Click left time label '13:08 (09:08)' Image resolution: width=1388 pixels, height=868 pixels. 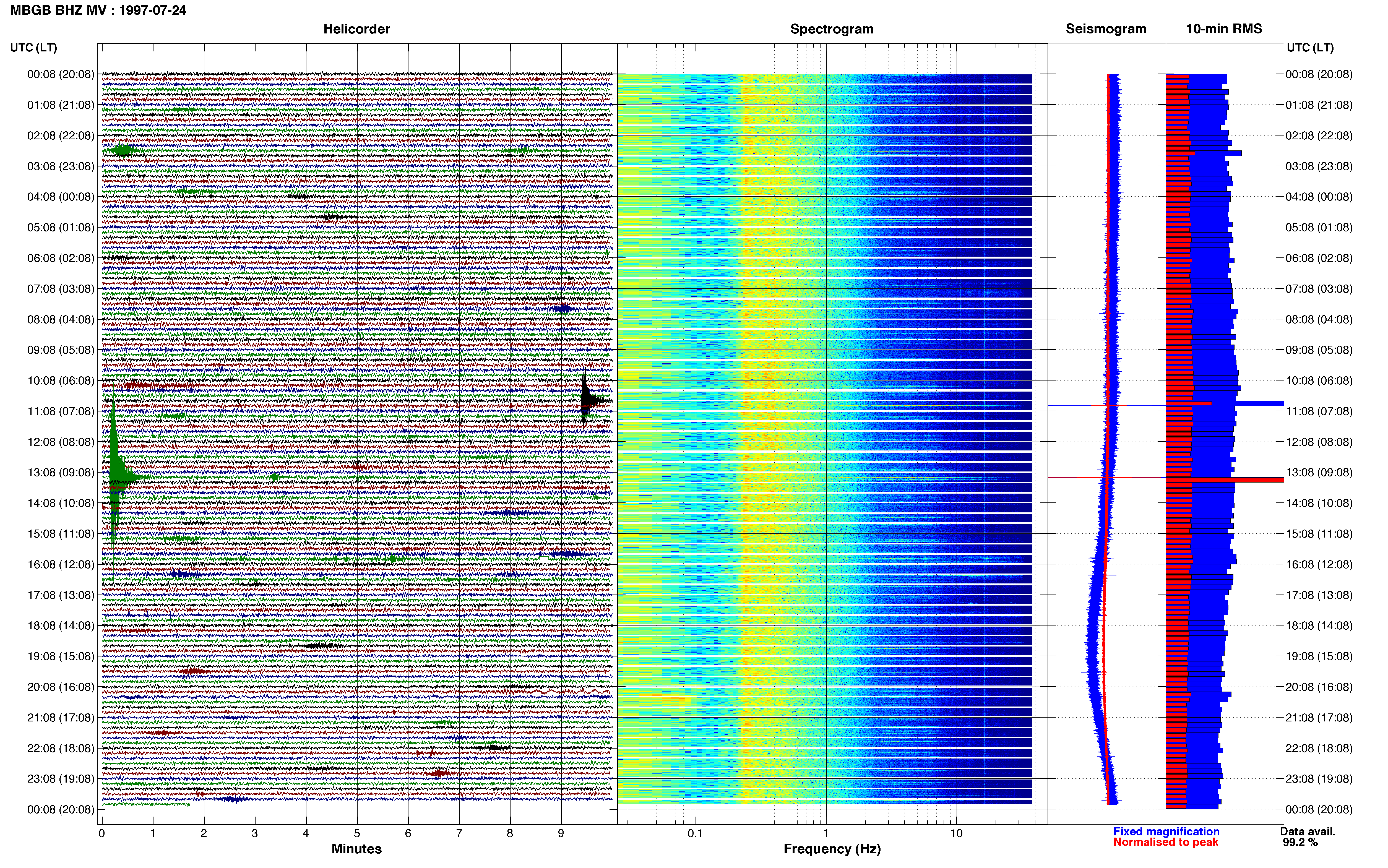pyautogui.click(x=60, y=473)
